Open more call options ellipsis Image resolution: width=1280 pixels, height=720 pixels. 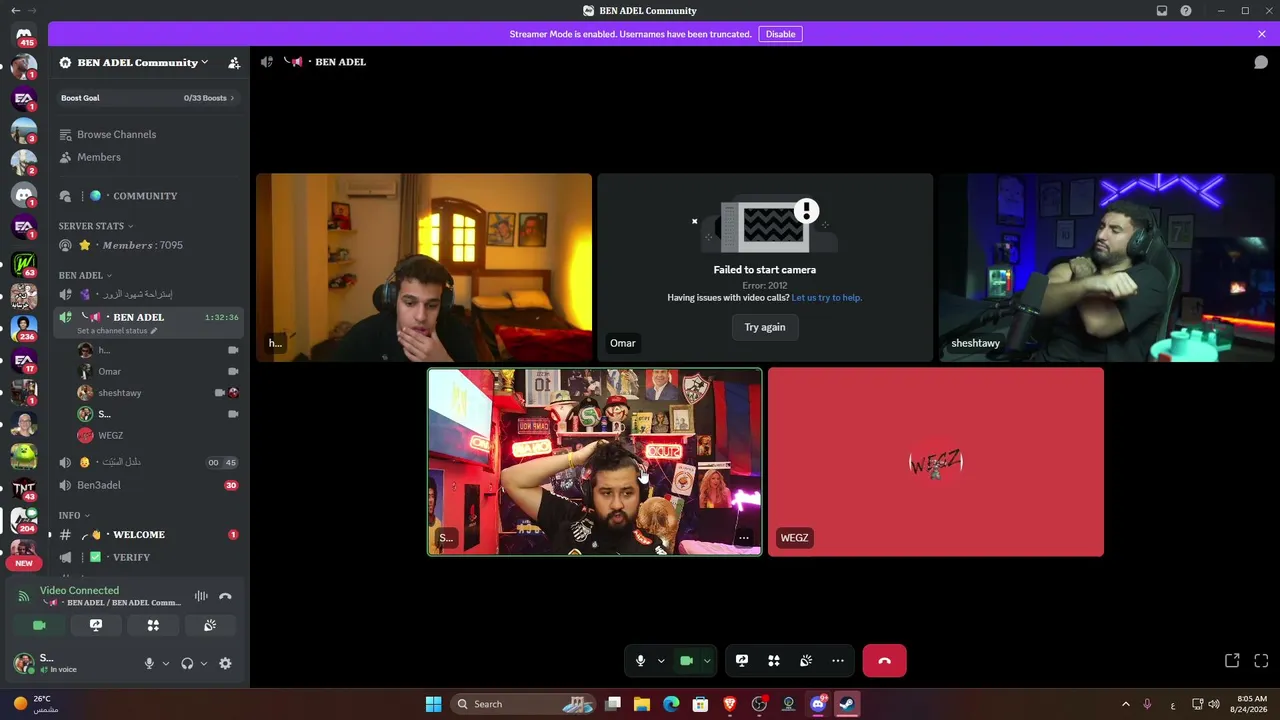tap(838, 661)
